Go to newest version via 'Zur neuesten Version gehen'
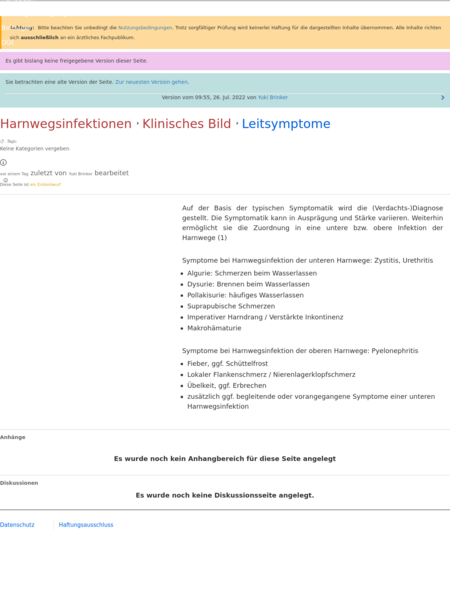This screenshot has height=600, width=450. click(152, 82)
